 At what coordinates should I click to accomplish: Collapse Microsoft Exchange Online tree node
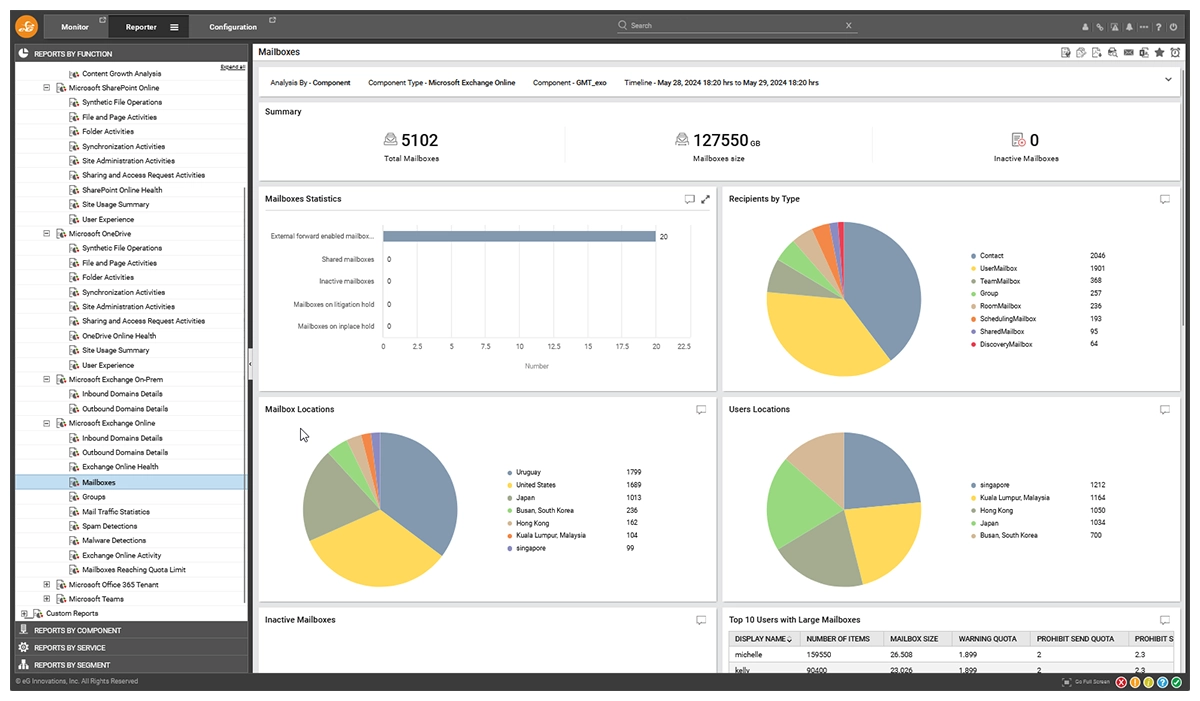click(47, 423)
